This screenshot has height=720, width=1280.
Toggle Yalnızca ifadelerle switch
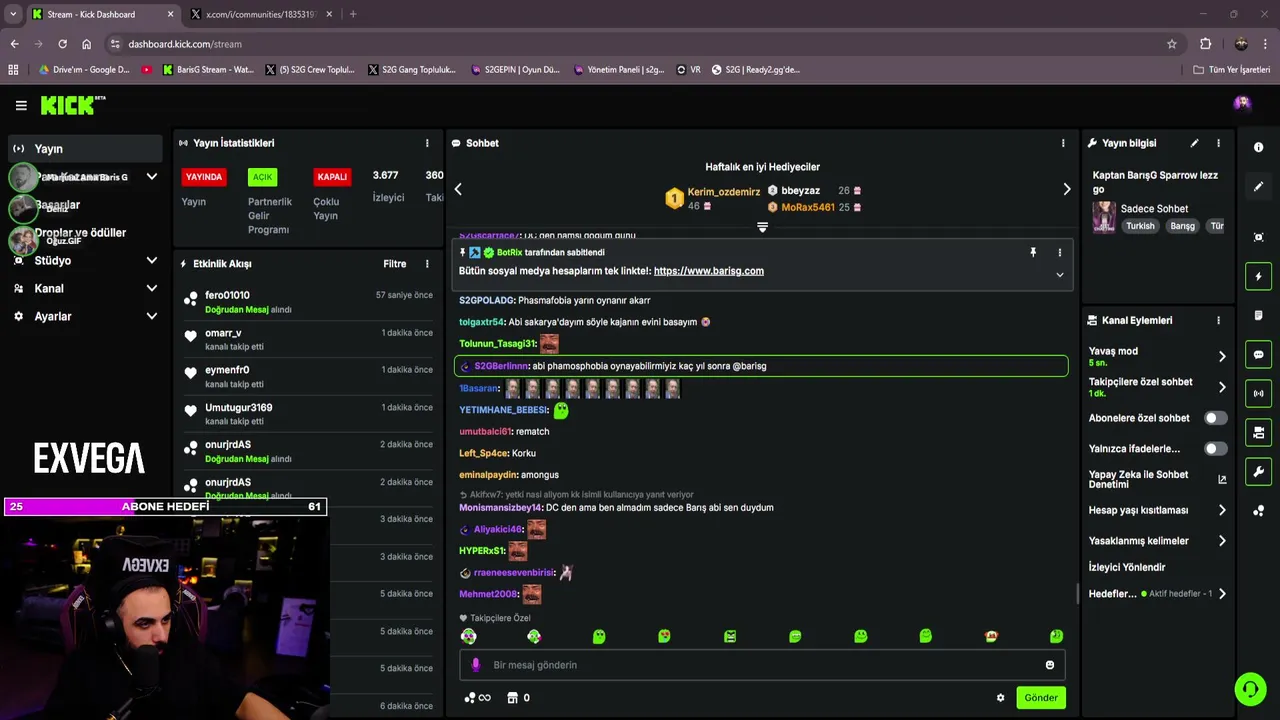[1215, 449]
